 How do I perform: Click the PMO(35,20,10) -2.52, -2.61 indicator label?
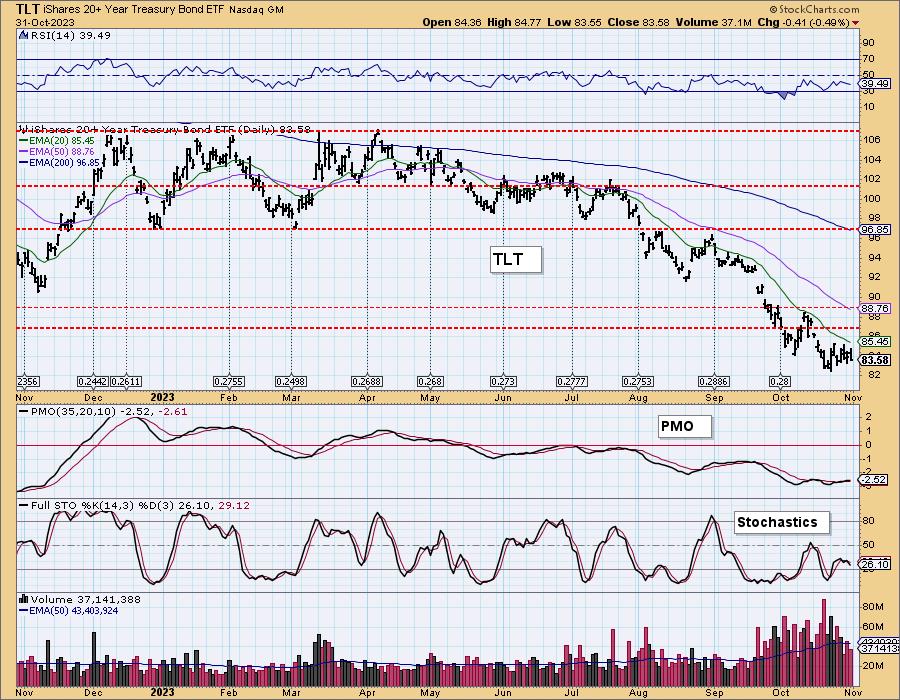103,411
